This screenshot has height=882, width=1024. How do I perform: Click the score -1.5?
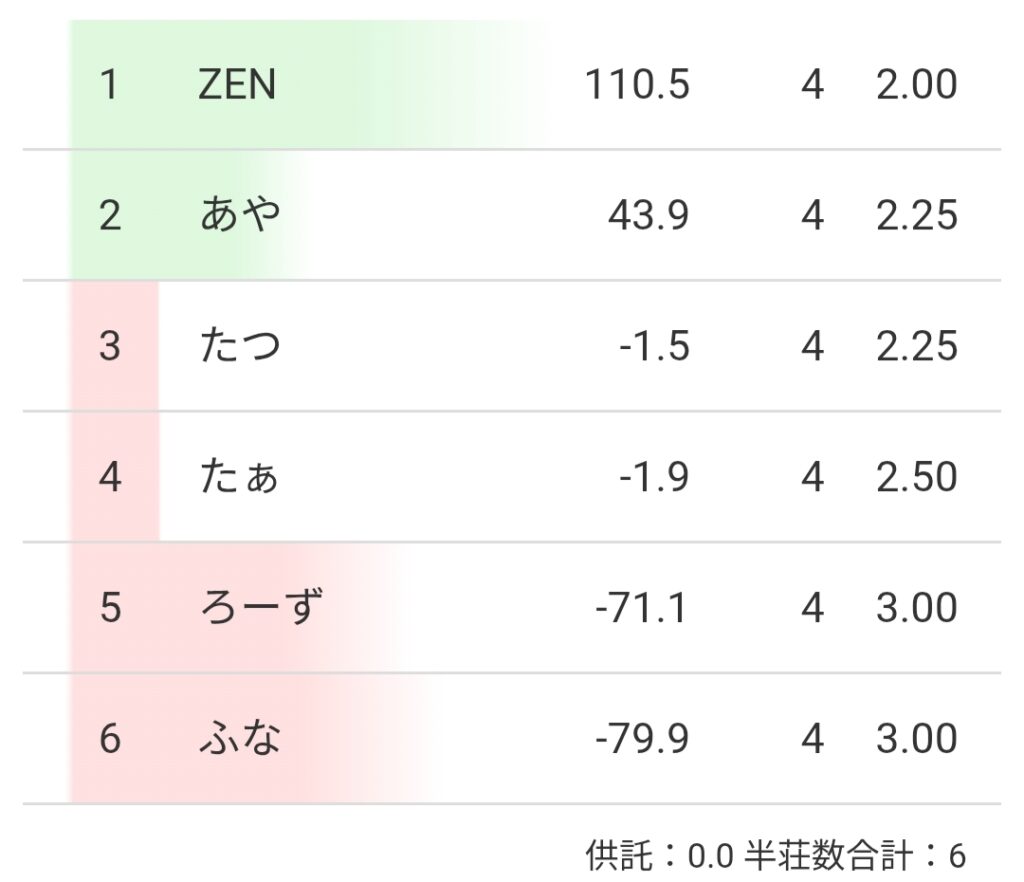pyautogui.click(x=654, y=347)
